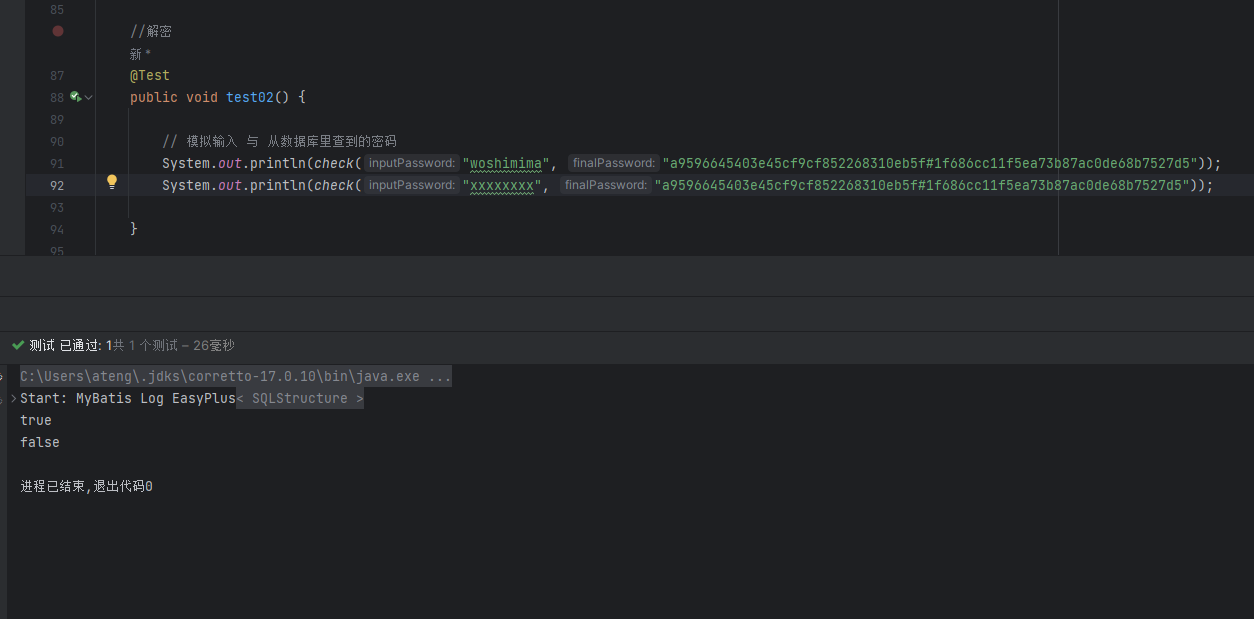Click the run test gutter icon for test02
Viewport: 1254px width, 619px height.
75,97
